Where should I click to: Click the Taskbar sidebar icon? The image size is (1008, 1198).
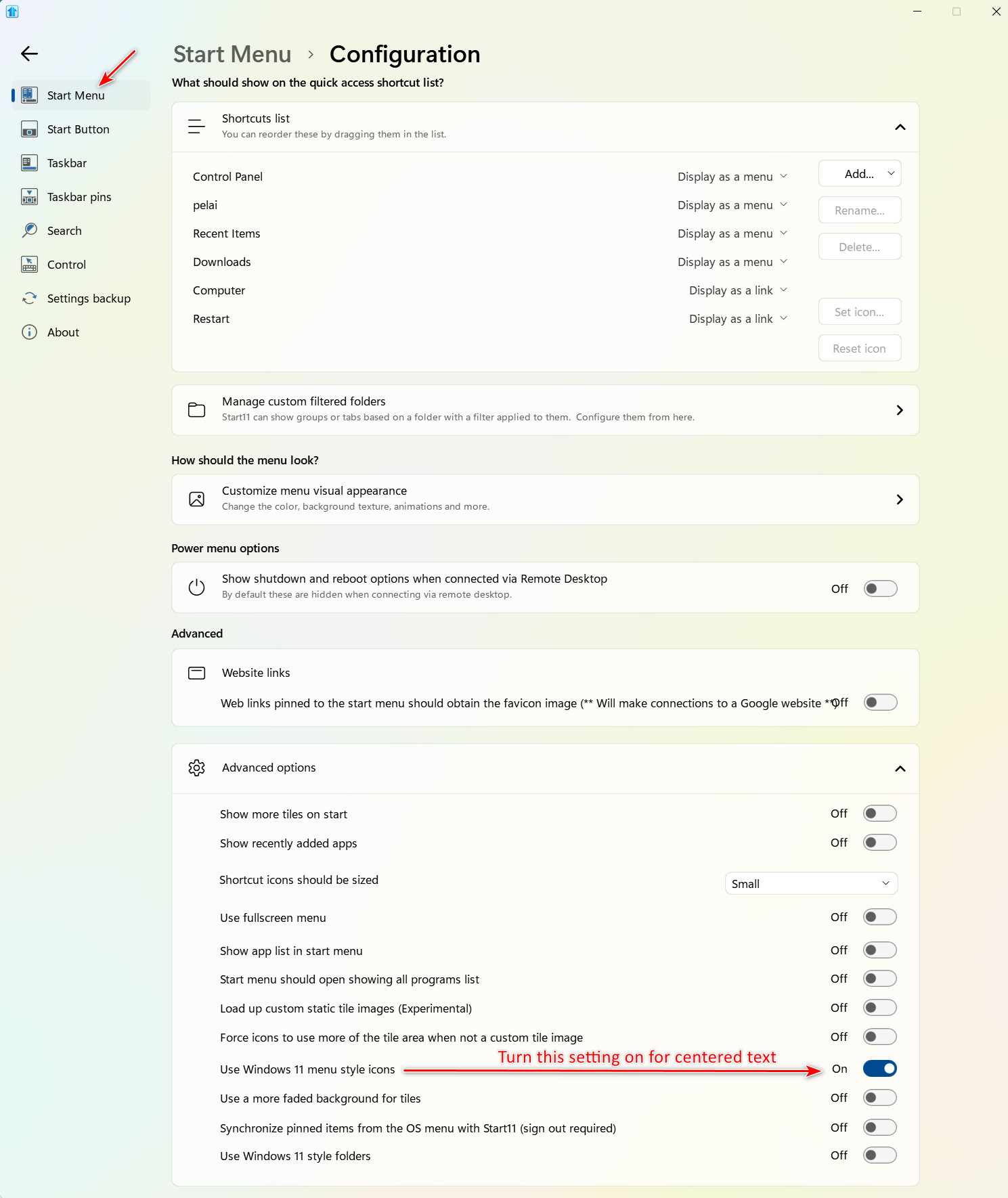[x=29, y=163]
